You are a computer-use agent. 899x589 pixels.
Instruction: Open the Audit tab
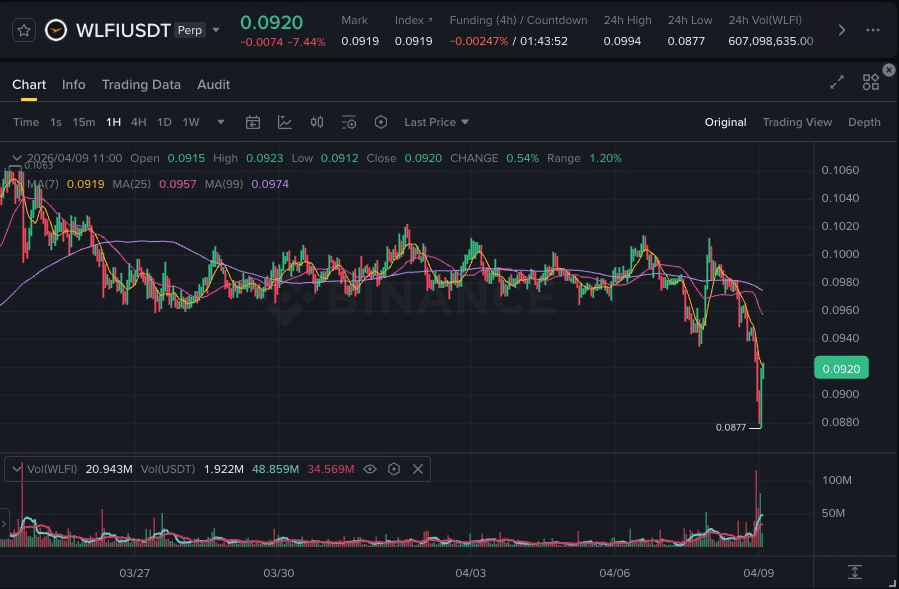pyautogui.click(x=214, y=85)
